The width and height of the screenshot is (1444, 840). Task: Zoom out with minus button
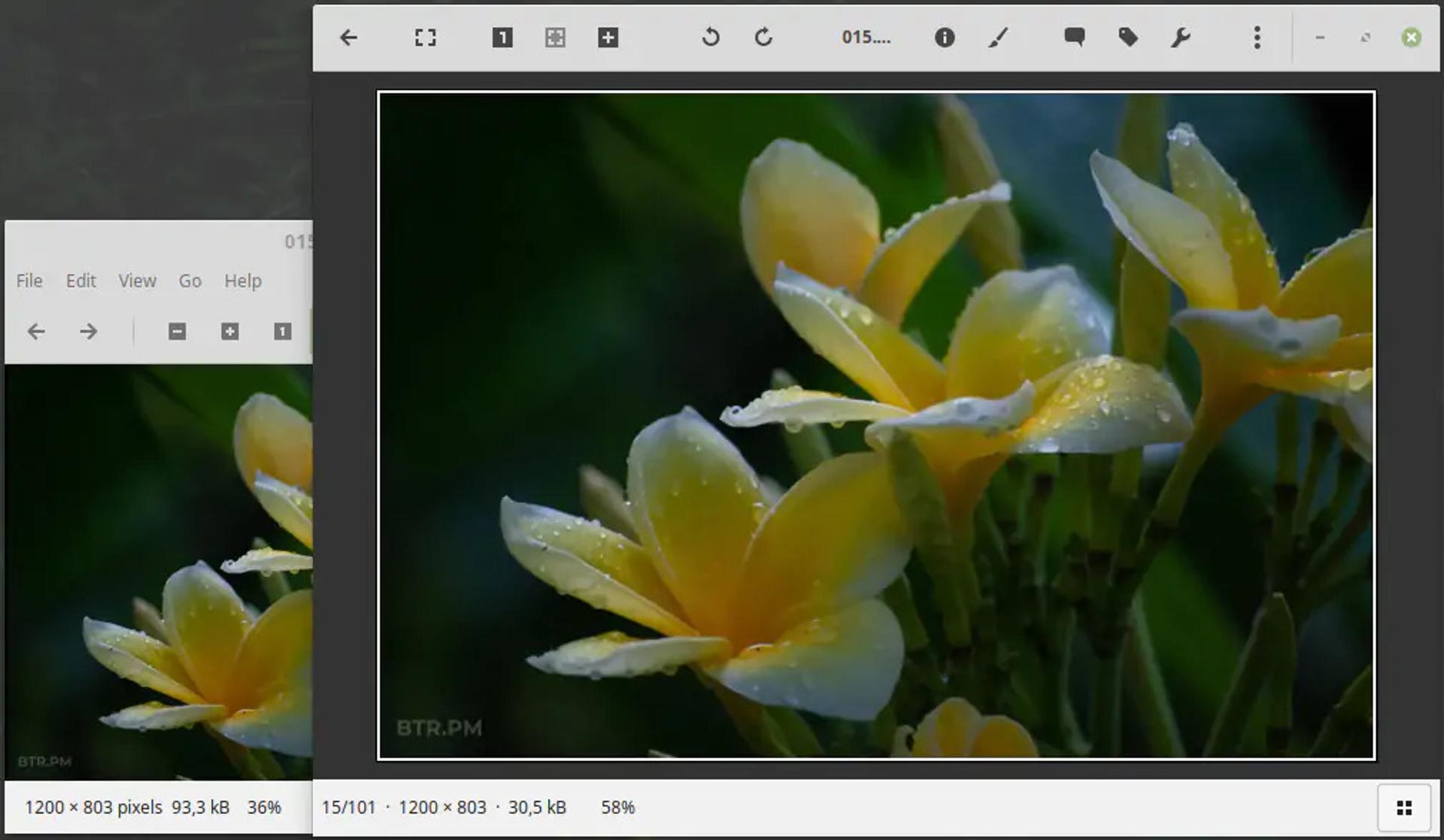click(x=177, y=332)
